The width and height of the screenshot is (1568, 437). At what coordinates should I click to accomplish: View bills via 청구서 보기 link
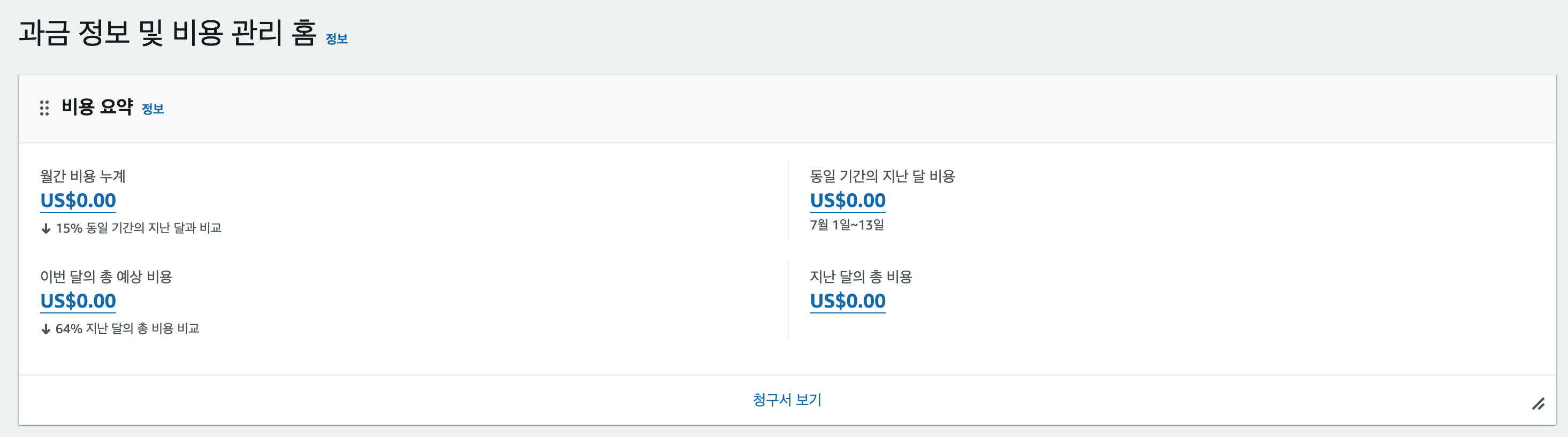tap(787, 400)
